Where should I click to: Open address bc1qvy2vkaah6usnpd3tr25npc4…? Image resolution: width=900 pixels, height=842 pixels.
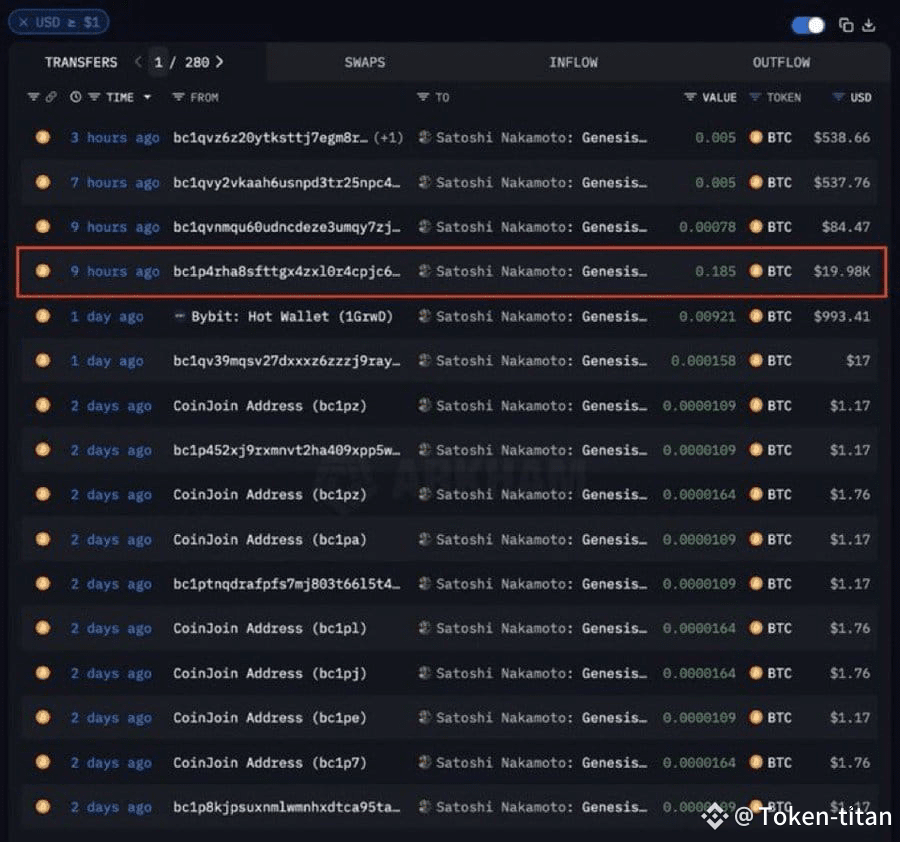tap(286, 183)
